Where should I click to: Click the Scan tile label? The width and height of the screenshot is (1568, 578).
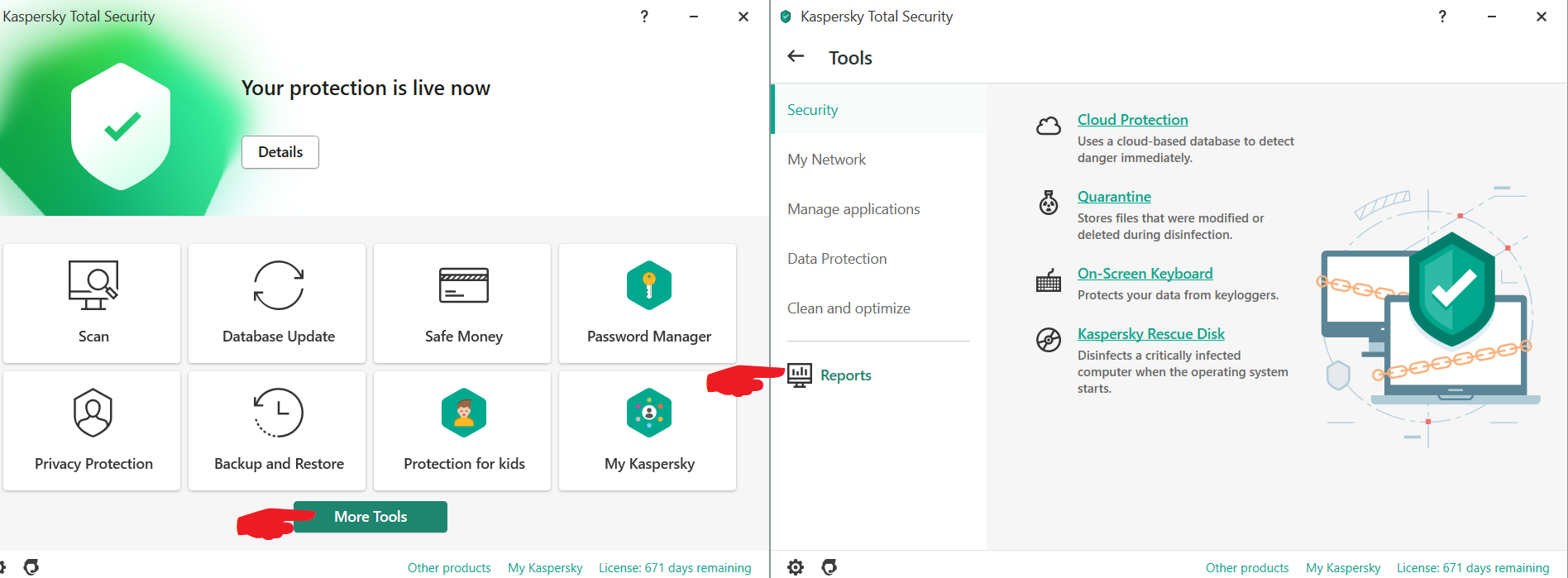coord(93,337)
